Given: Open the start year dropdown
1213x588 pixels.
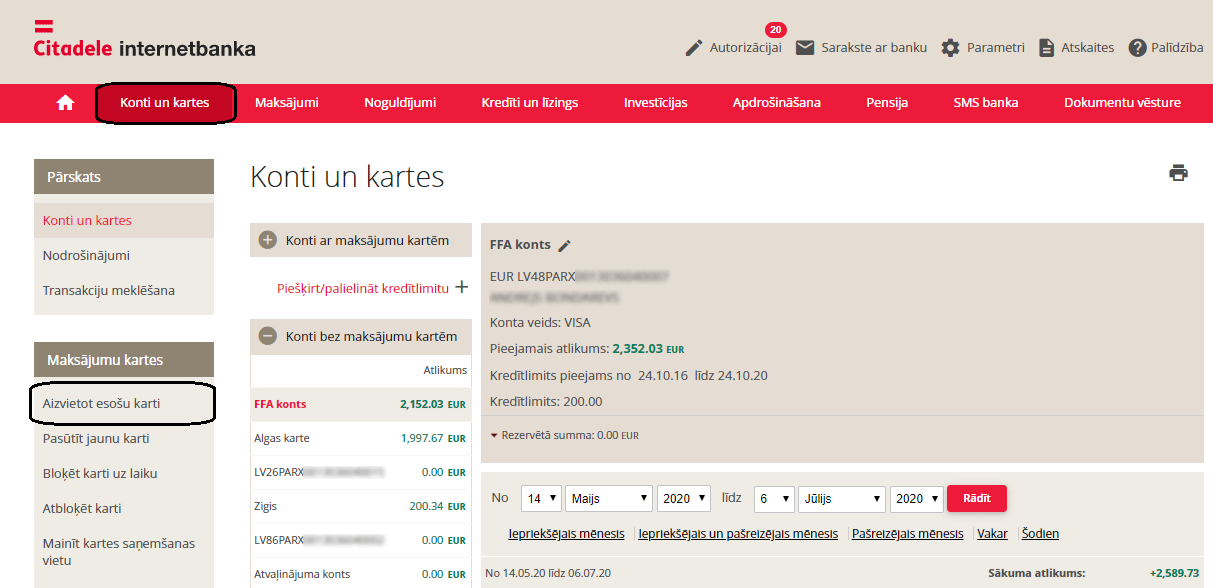Looking at the screenshot, I should 684,499.
